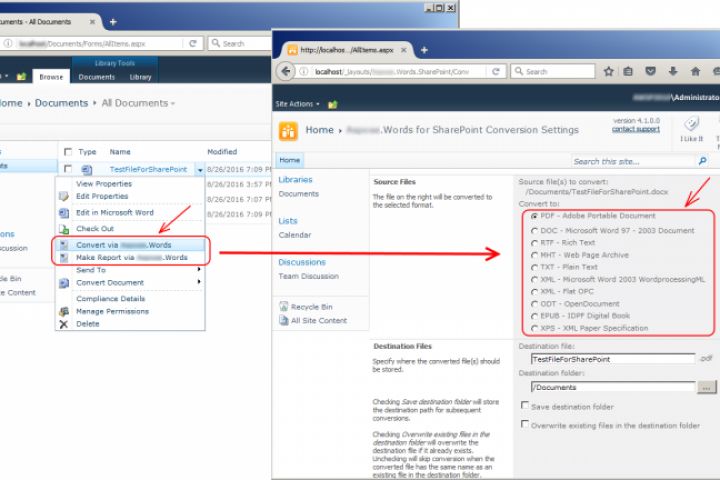Toggle select-all checkbox in document list header
Viewport: 720px width, 480px height.
click(x=68, y=152)
